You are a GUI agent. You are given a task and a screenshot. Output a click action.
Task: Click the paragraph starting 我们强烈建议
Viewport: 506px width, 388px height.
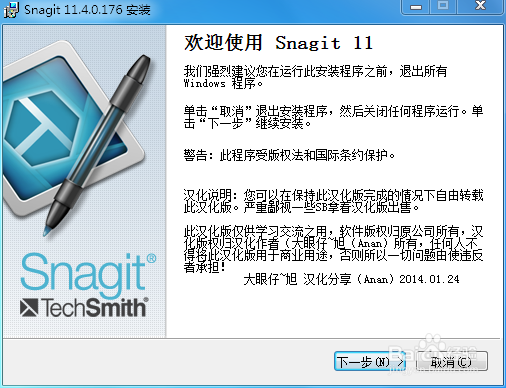pyautogui.click(x=315, y=77)
